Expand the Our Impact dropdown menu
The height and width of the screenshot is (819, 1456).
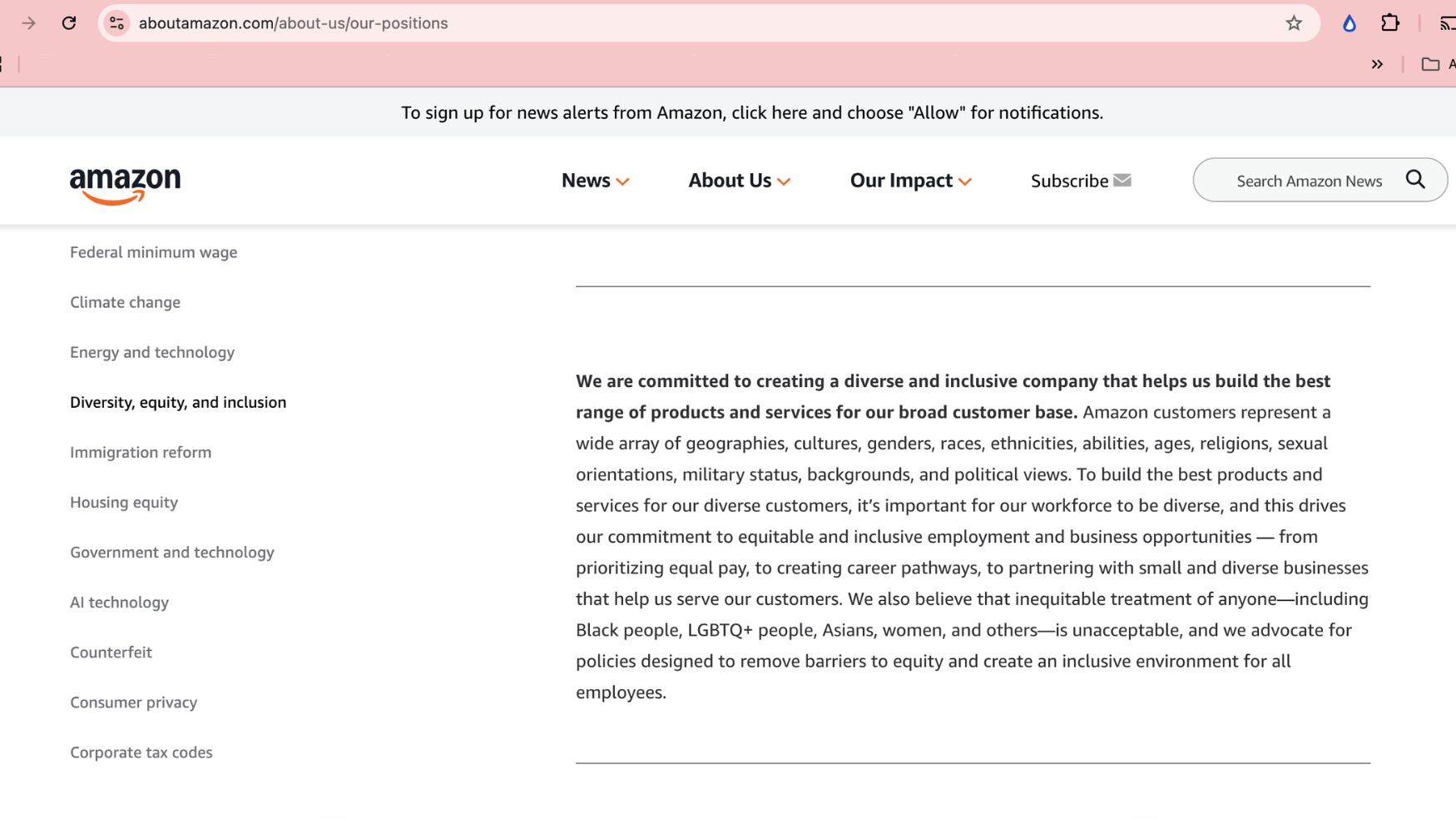(910, 181)
